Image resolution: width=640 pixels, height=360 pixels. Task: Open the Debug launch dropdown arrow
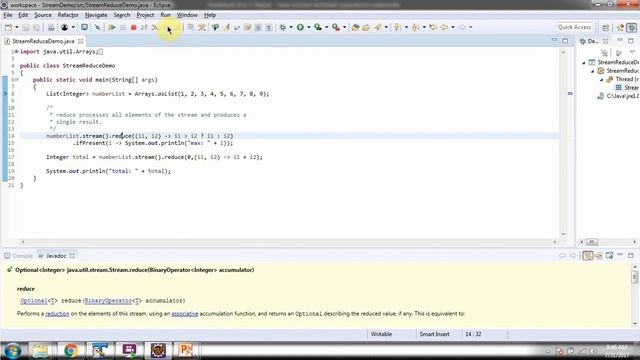(291, 27)
